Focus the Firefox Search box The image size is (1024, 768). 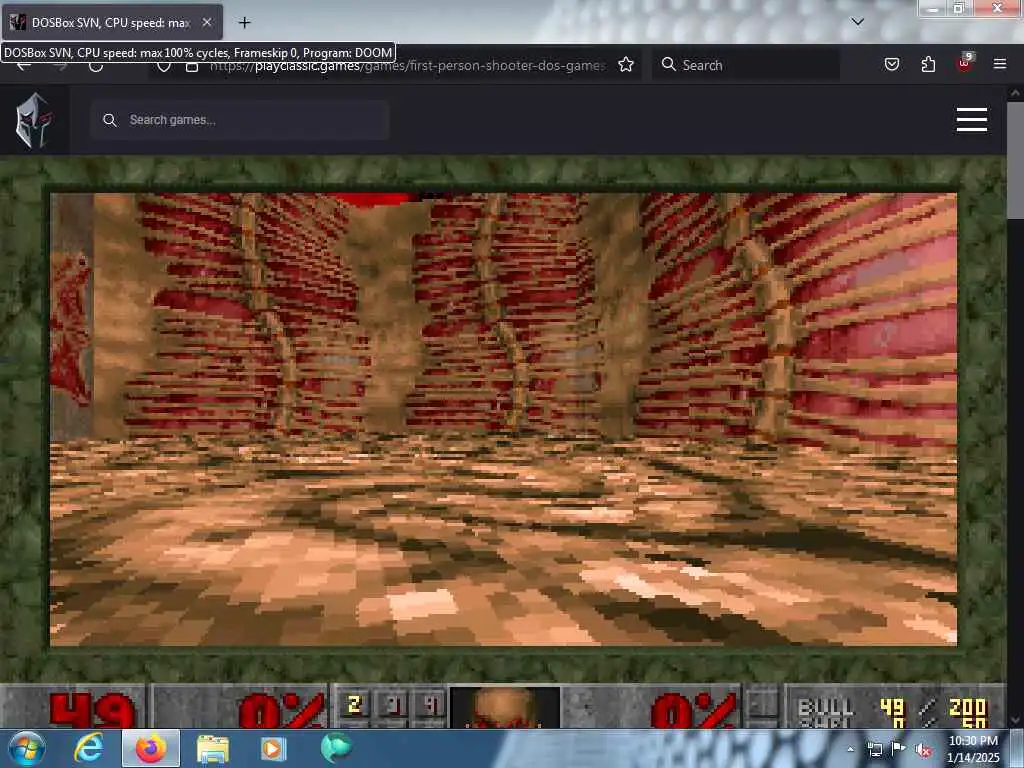pyautogui.click(x=746, y=65)
